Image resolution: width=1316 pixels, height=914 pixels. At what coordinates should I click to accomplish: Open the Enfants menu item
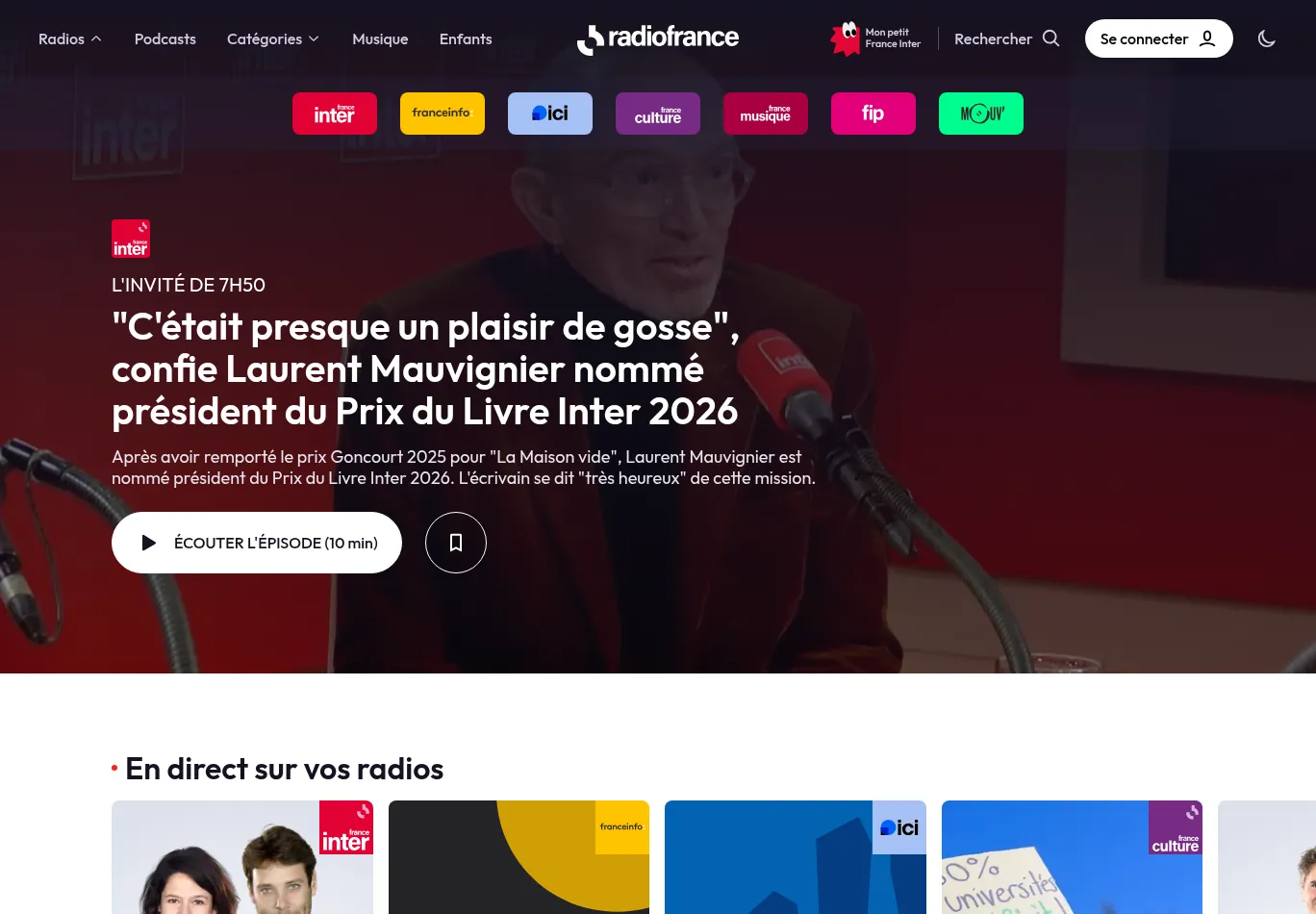pos(466,38)
